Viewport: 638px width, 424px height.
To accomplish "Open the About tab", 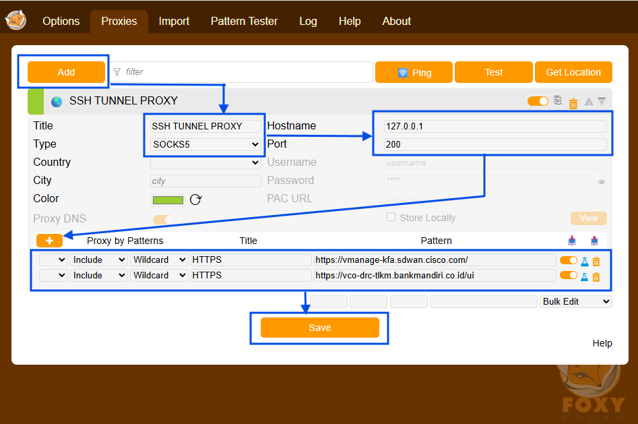I will 396,21.
